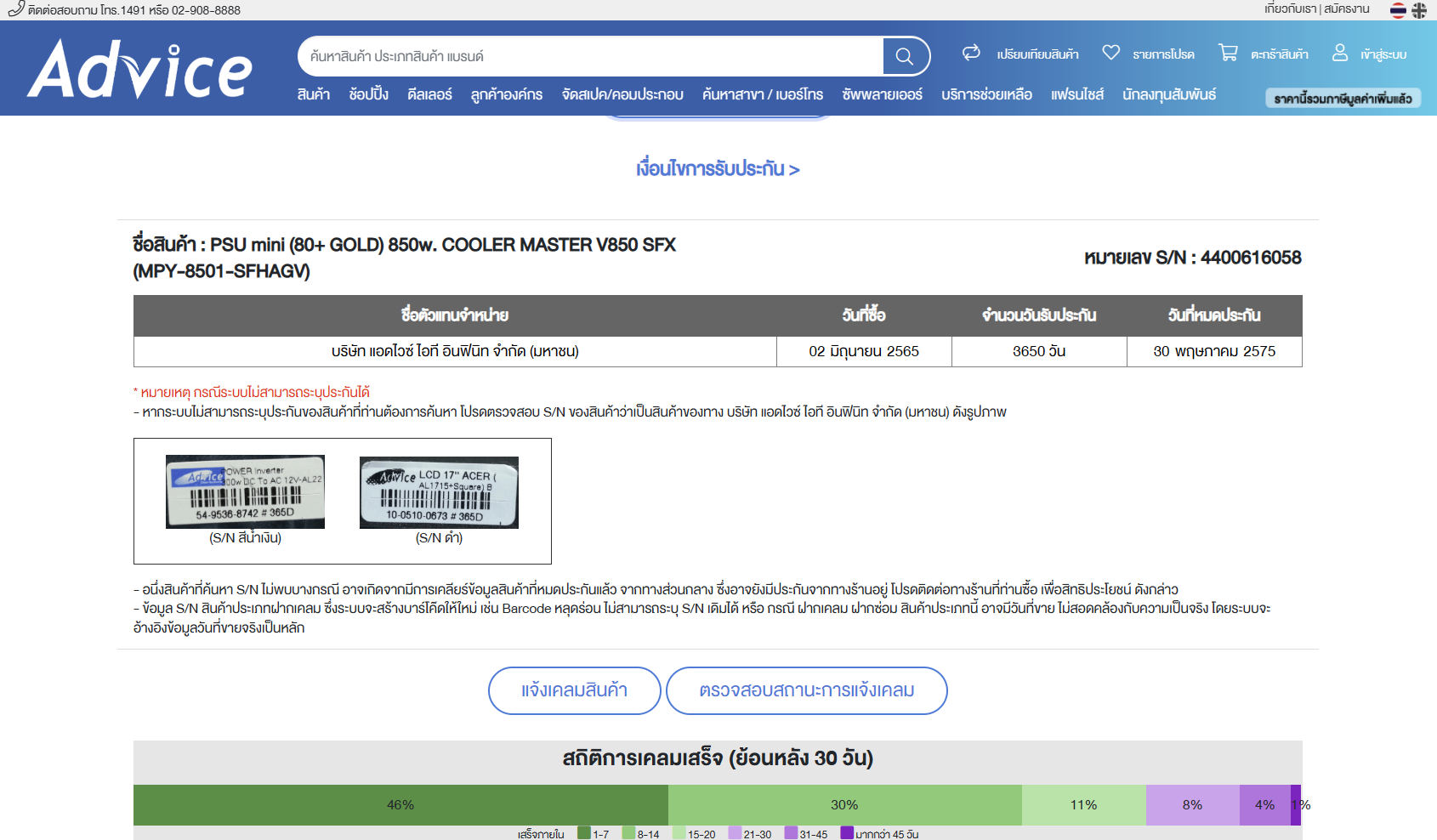The width and height of the screenshot is (1437, 840).
Task: Click the จำนวนวันรับประกัน column header
Action: click(x=1039, y=315)
